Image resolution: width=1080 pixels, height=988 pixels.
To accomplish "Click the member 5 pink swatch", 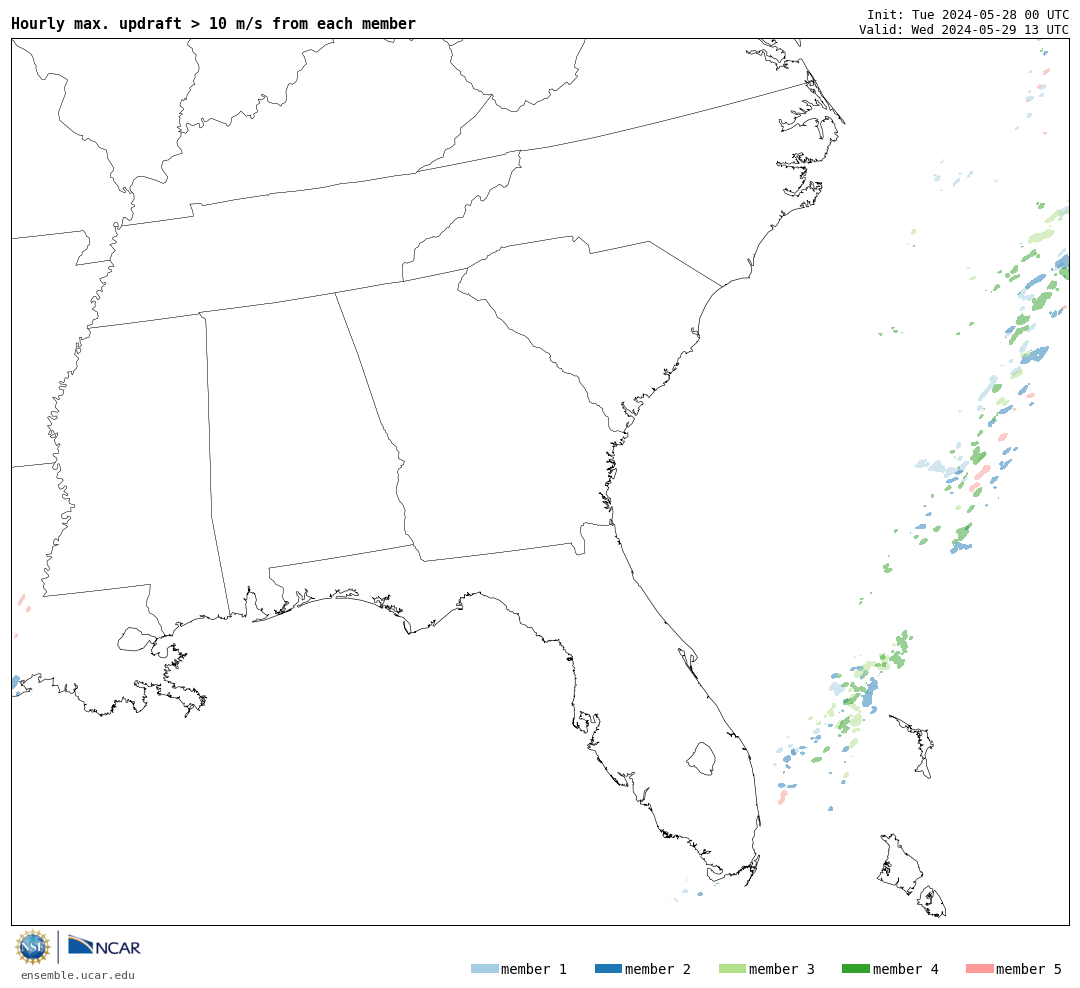I will pos(979,969).
